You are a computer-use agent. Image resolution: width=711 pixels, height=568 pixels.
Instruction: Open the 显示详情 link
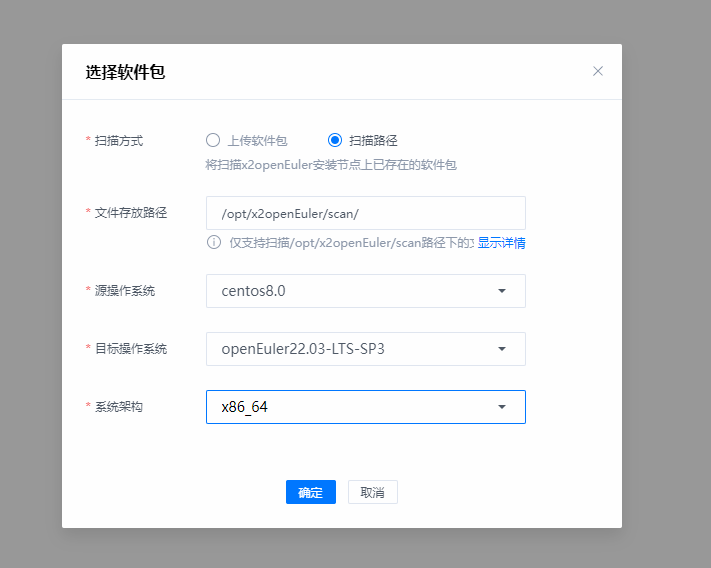[501, 243]
